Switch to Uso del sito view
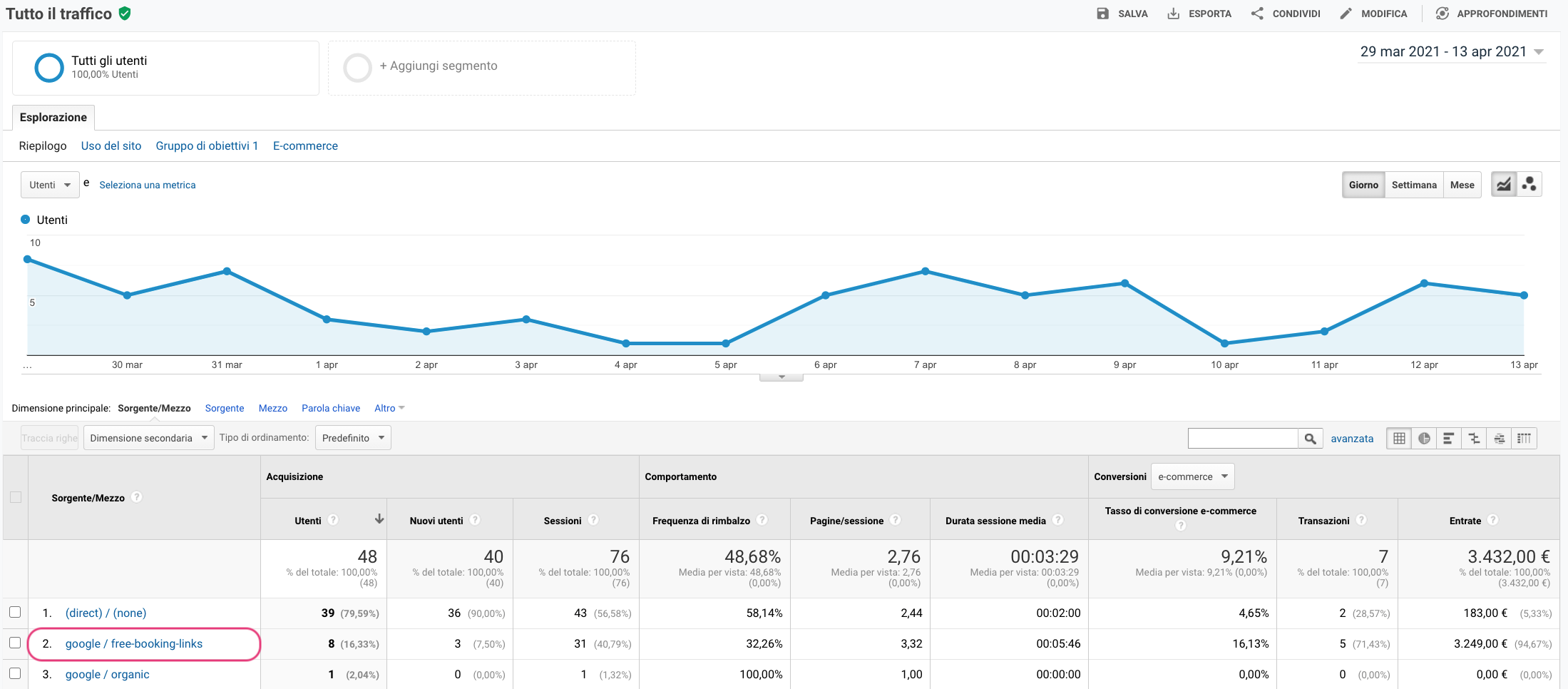 pyautogui.click(x=111, y=146)
